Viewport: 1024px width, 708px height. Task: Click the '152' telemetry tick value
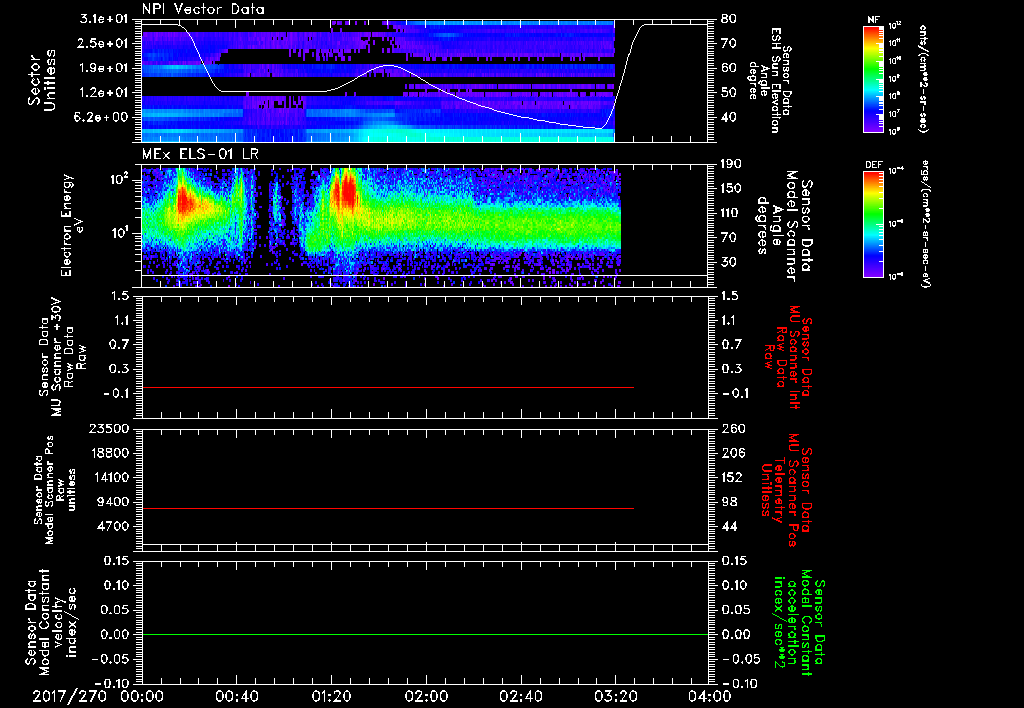(x=731, y=477)
